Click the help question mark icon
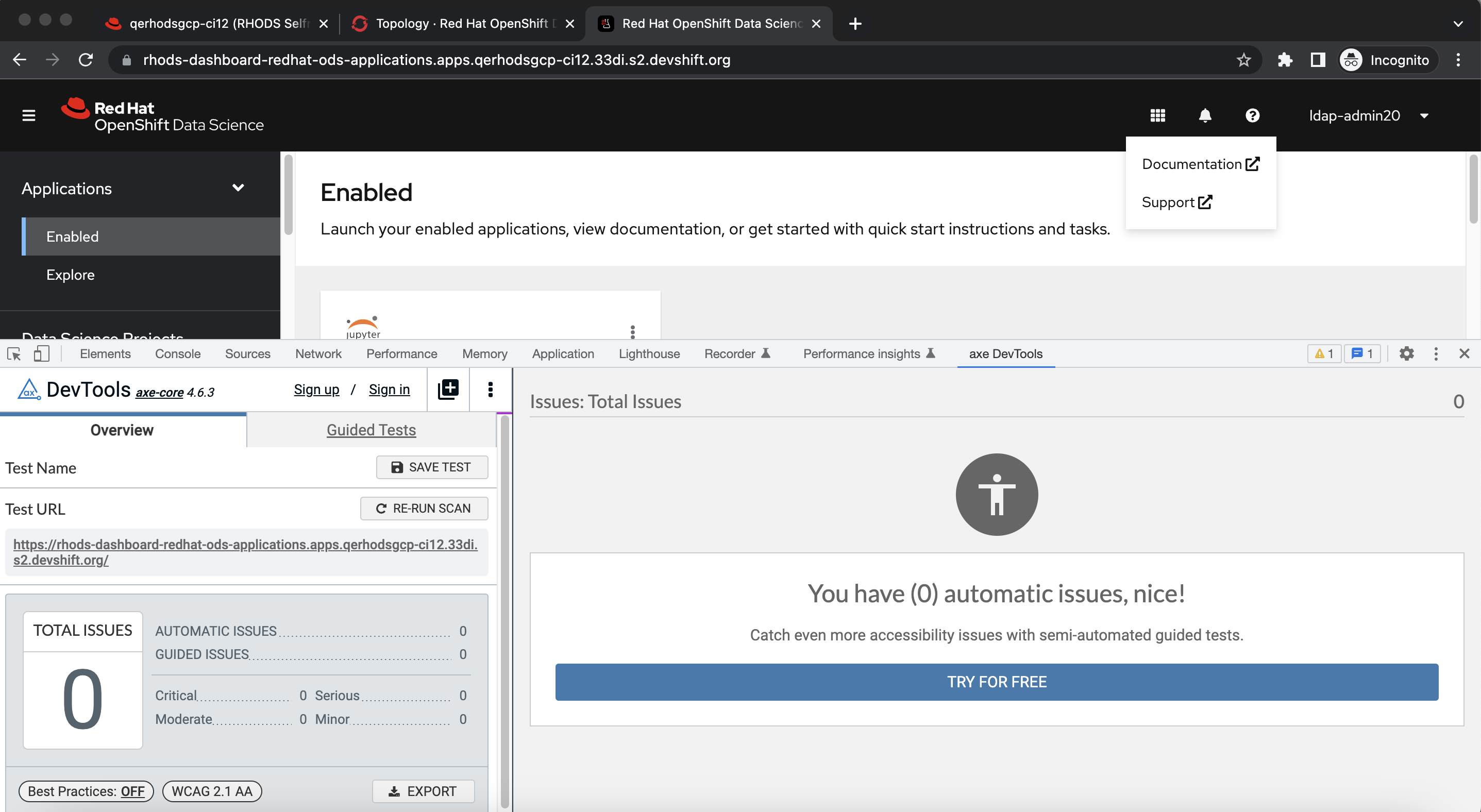 coord(1252,115)
